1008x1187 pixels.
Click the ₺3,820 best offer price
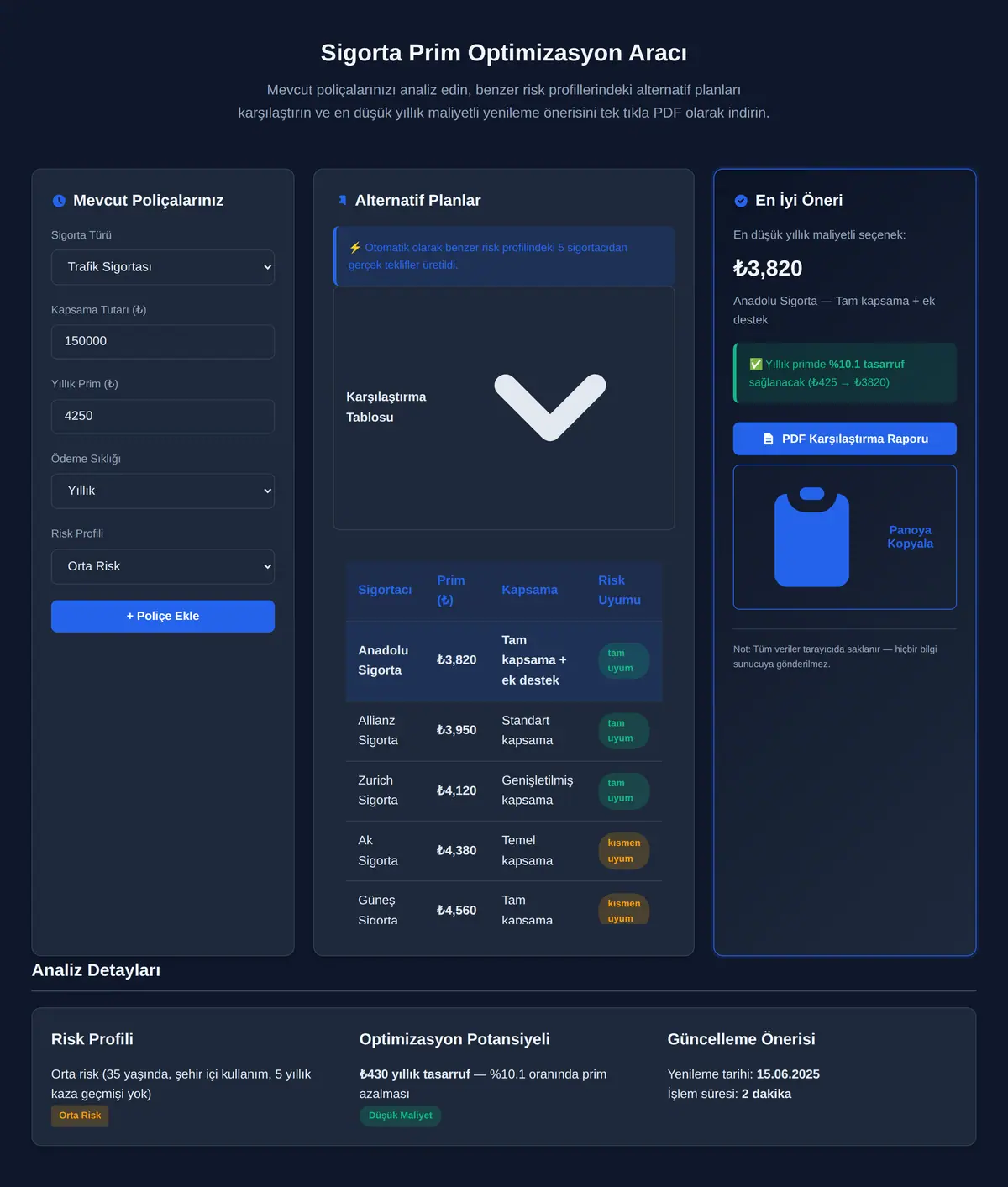(x=768, y=269)
